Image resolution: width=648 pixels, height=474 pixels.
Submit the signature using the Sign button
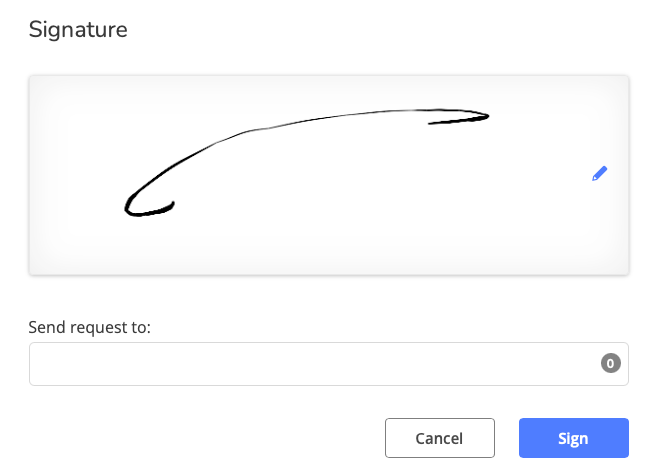pos(573,438)
